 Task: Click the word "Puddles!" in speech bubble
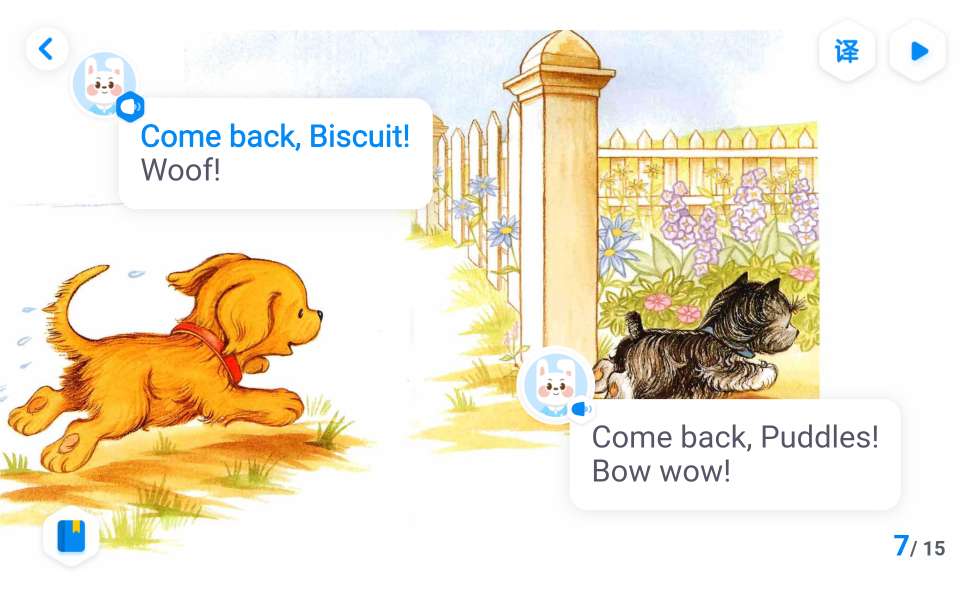tap(819, 437)
